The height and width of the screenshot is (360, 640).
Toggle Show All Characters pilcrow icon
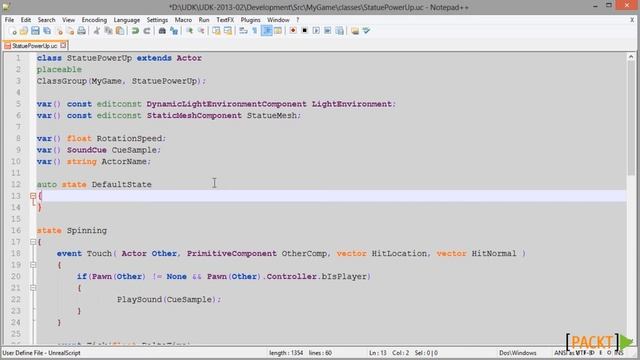point(255,31)
